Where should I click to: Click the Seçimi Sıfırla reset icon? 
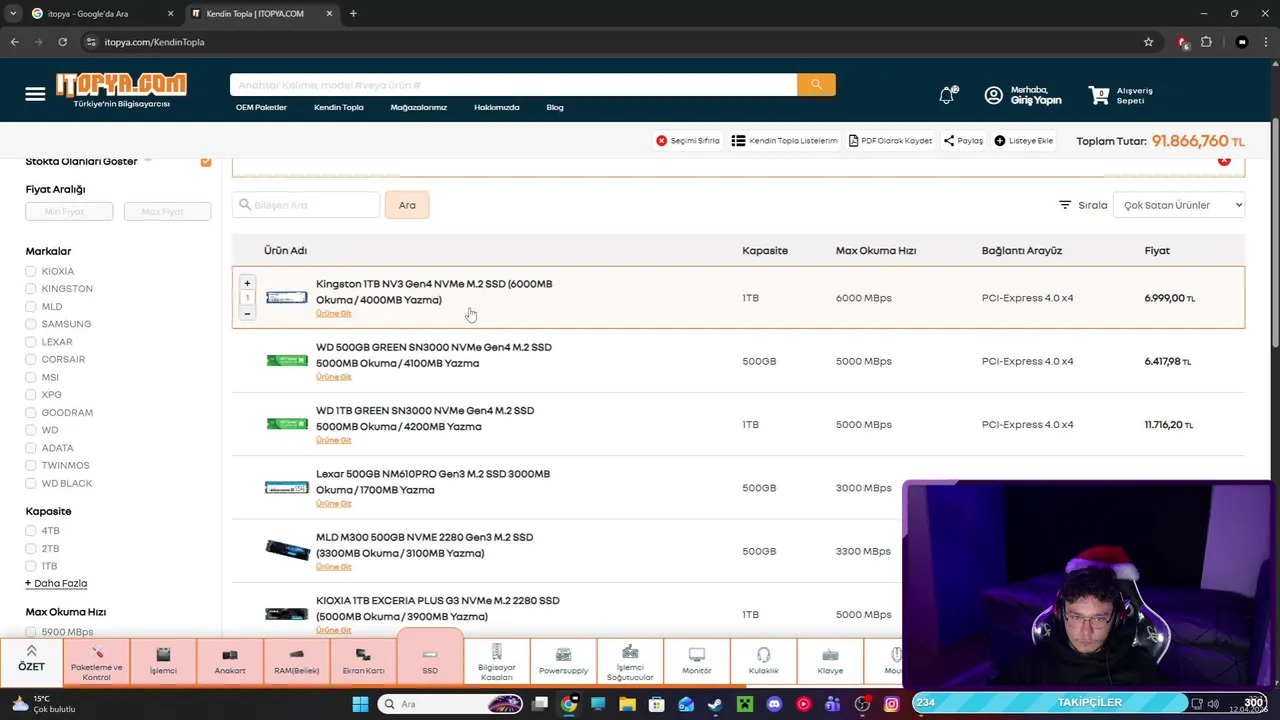click(661, 141)
